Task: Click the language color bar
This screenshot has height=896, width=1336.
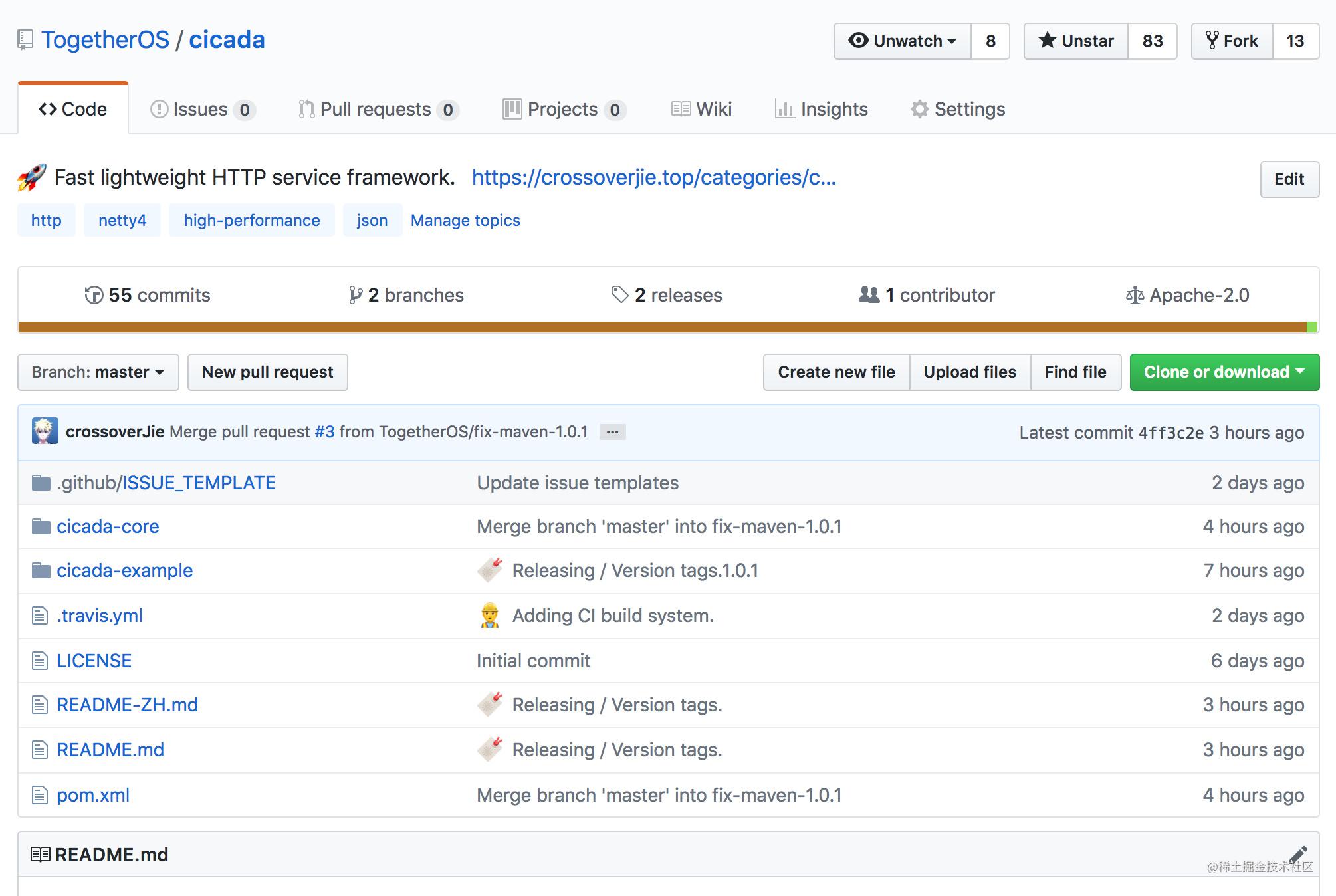Action: click(x=665, y=326)
